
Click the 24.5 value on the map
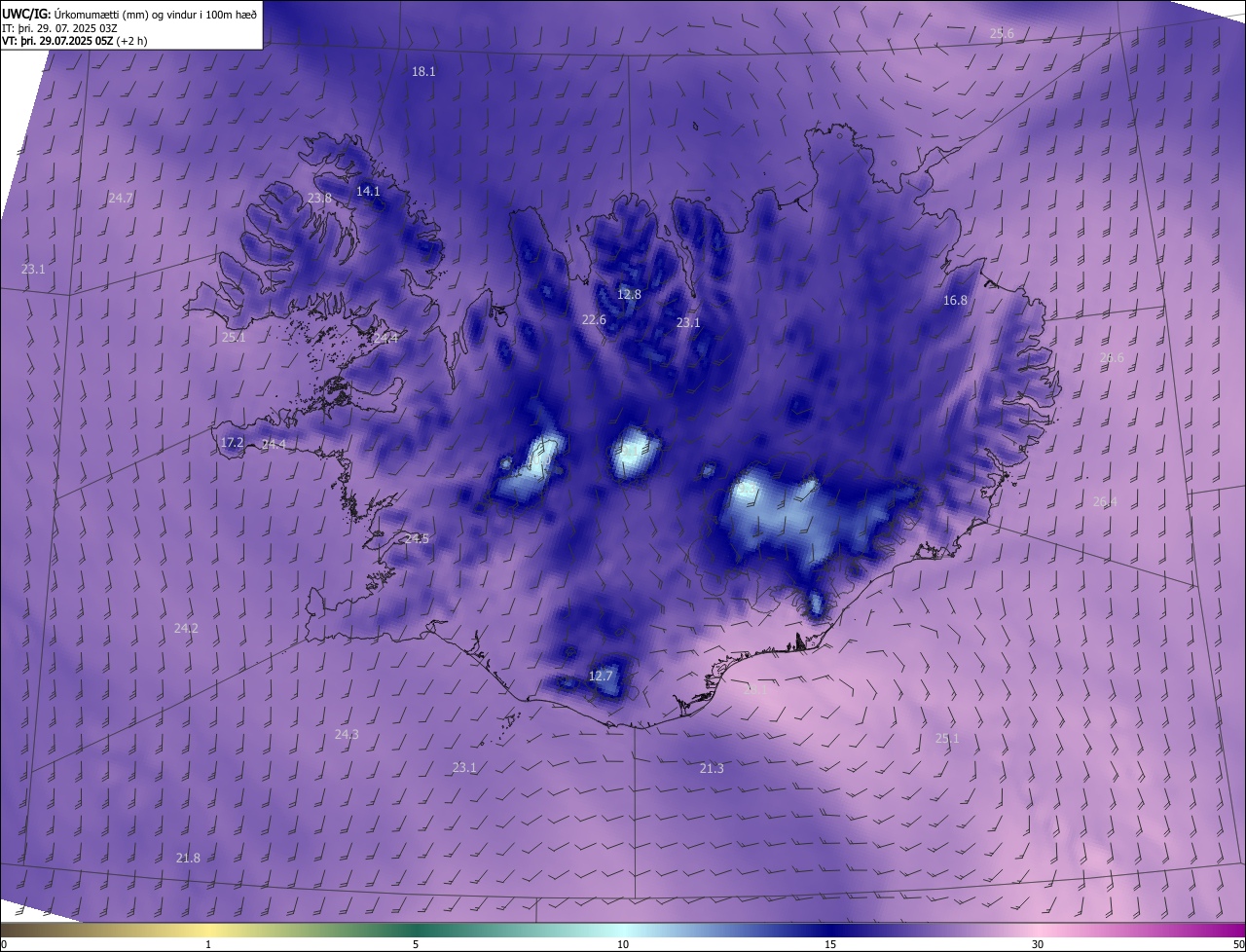(x=417, y=539)
